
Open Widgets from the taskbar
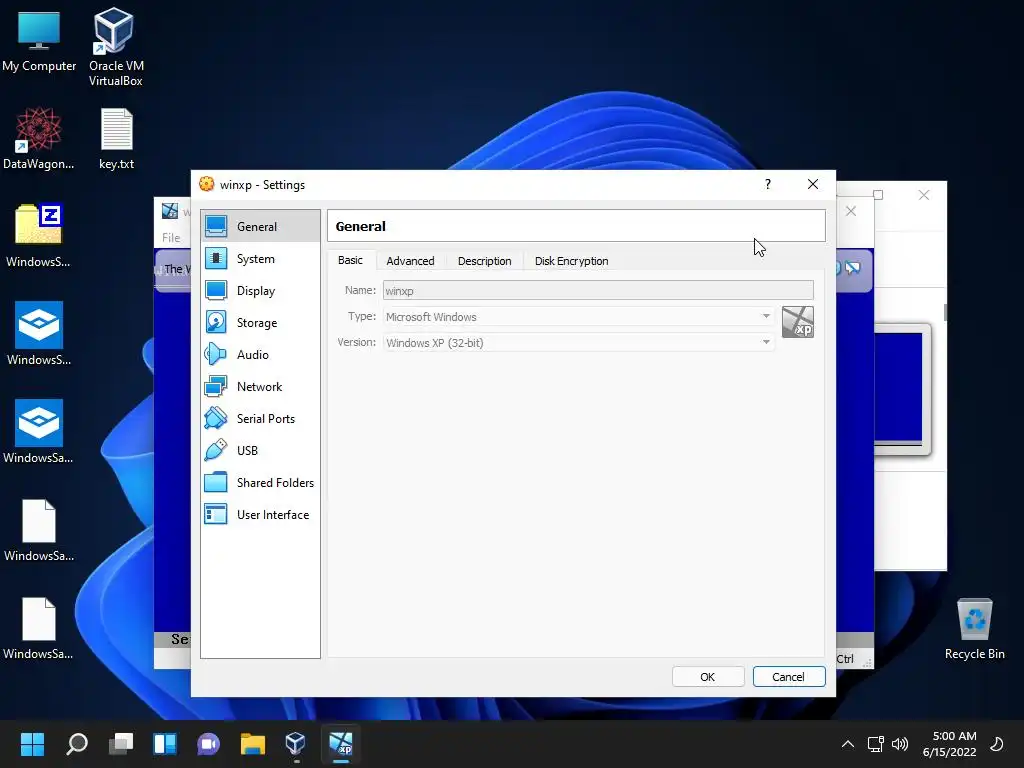coord(165,744)
